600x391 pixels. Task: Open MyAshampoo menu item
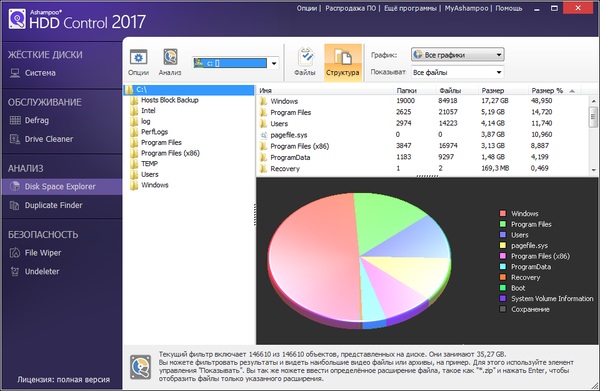coord(466,8)
